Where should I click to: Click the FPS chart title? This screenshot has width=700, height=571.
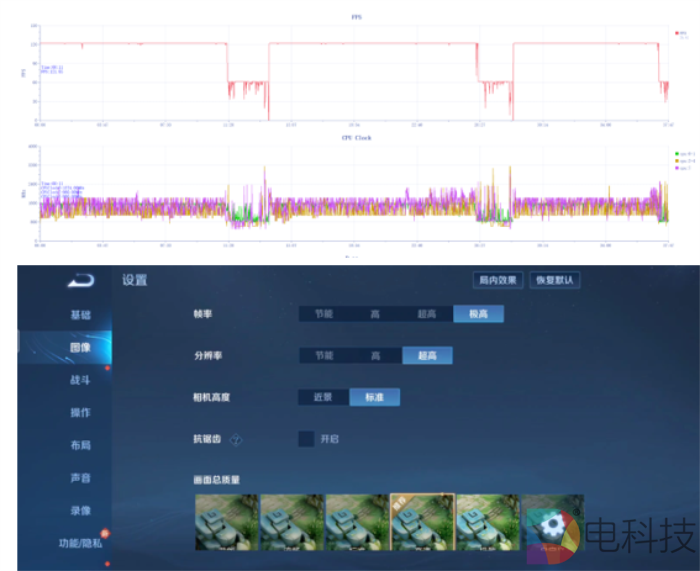tap(356, 17)
